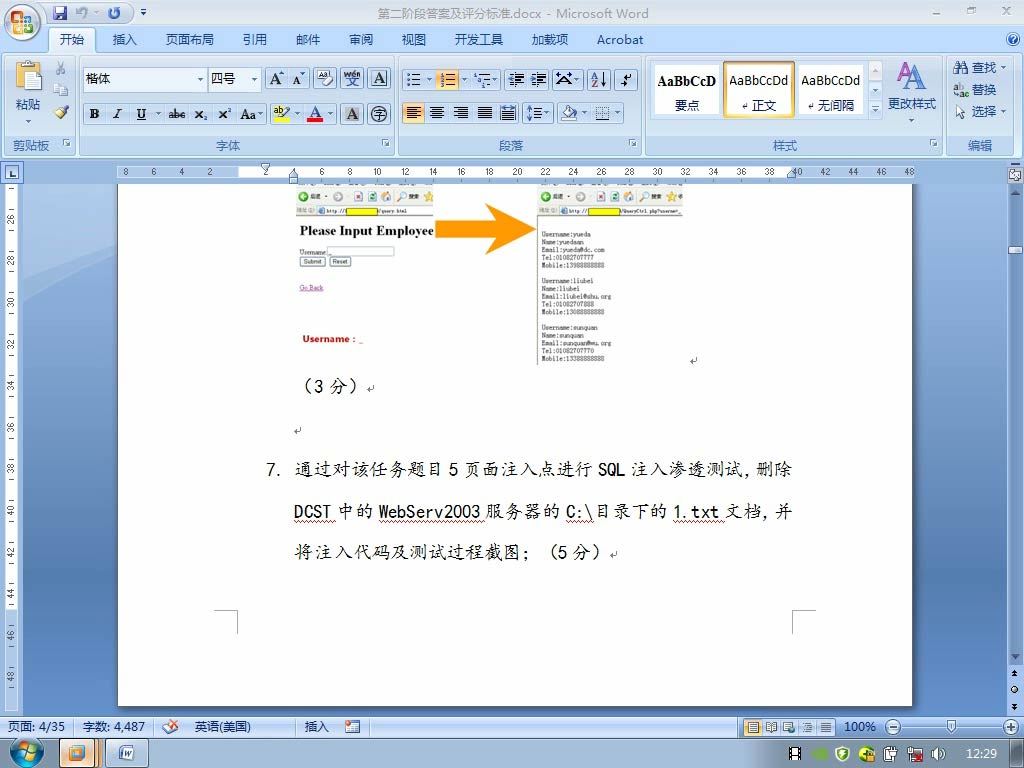1024x768 pixels.
Task: Insert enclosed character icon
Action: pos(379,114)
